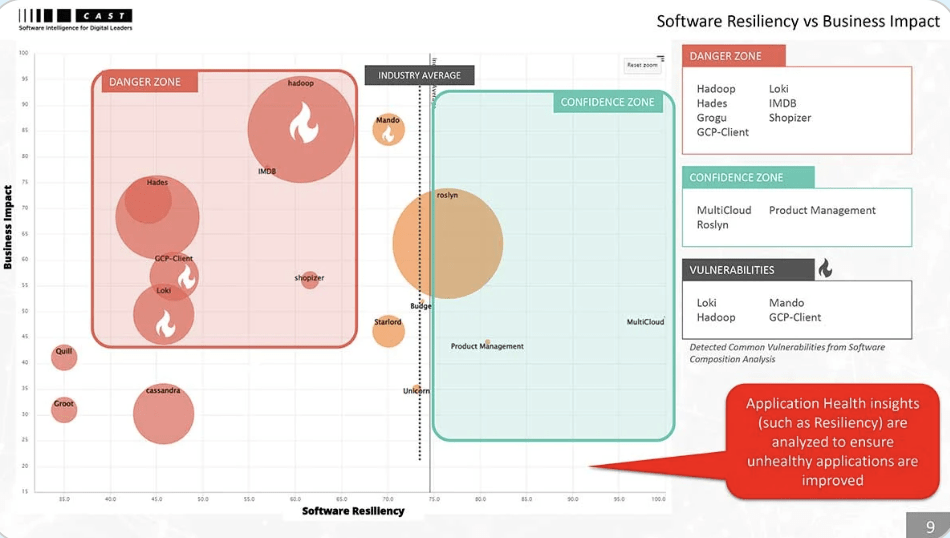Select the Quill bubble

(64, 357)
